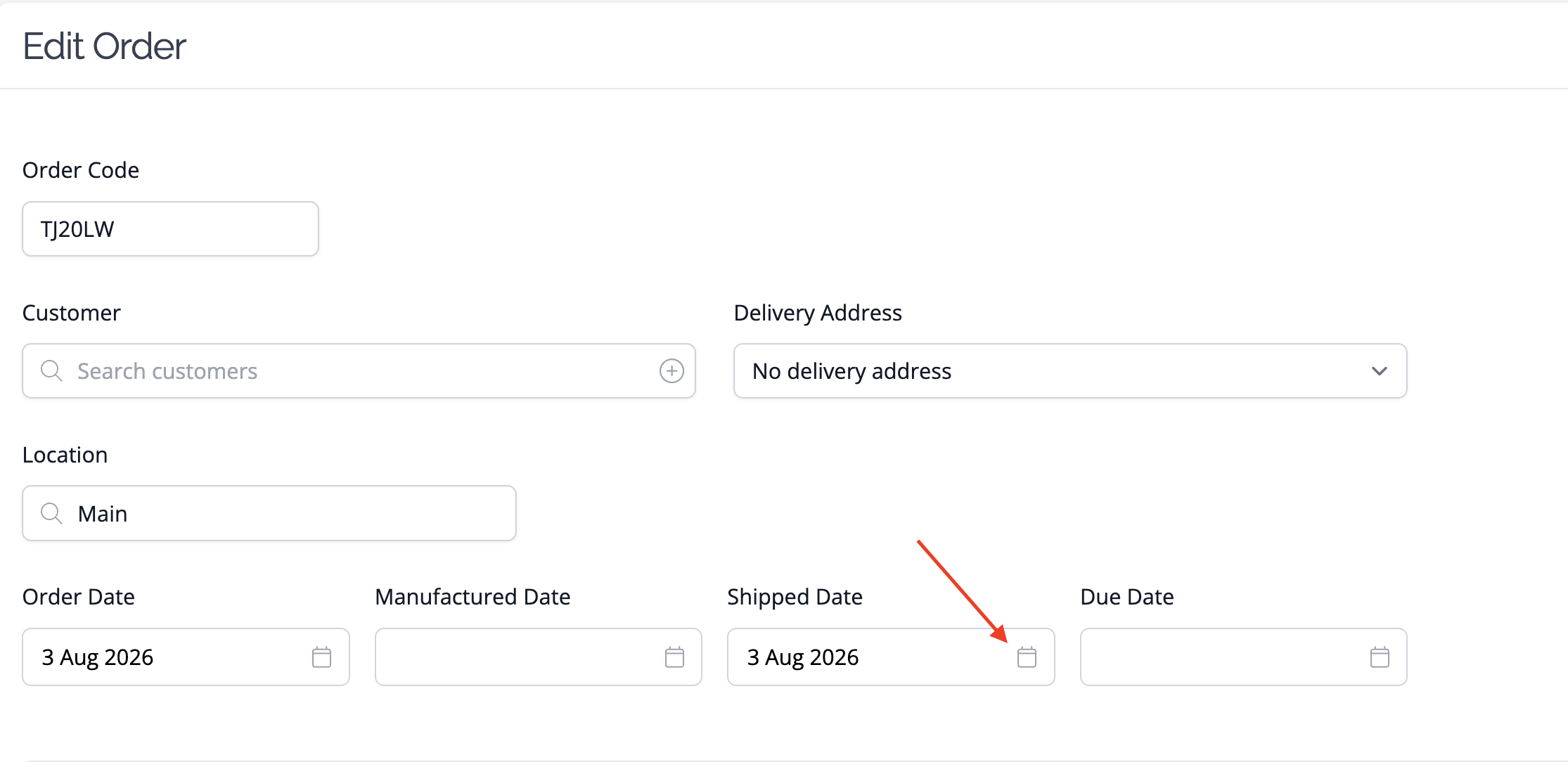Open the Order Date calendar picker icon
Viewport: 1568px width, 762px height.
click(x=321, y=657)
